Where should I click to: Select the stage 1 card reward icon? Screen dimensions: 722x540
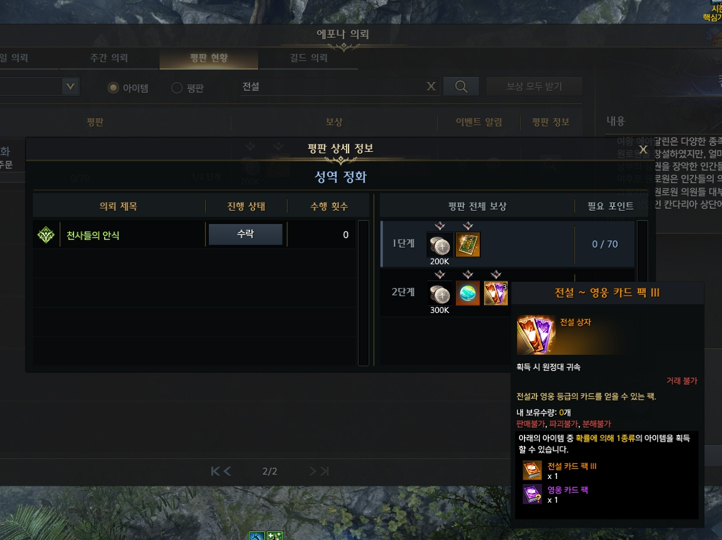pos(468,244)
